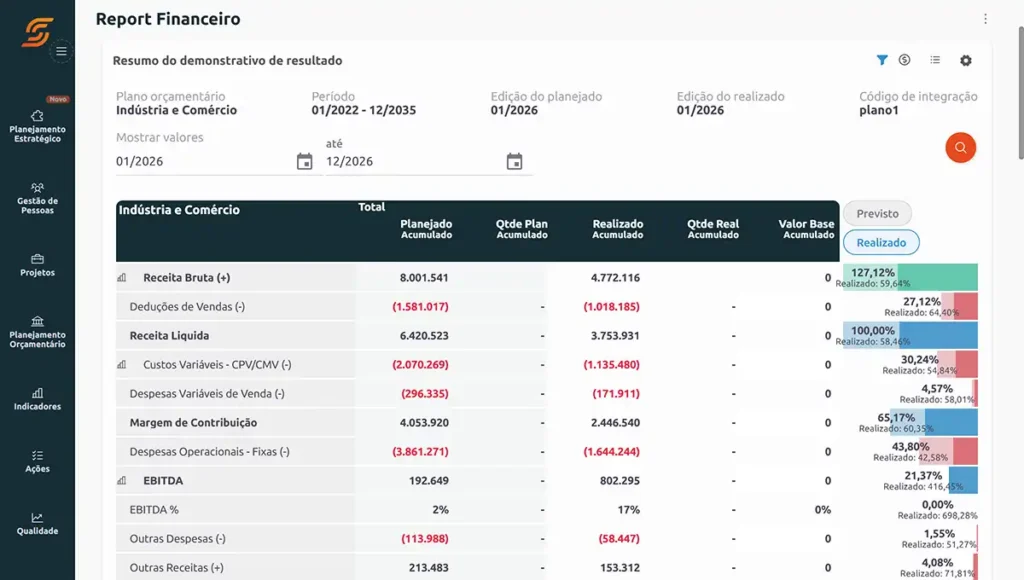Viewport: 1024px width, 580px height.
Task: Open Planejamento Estratégico in the sidebar
Action: pos(37,126)
